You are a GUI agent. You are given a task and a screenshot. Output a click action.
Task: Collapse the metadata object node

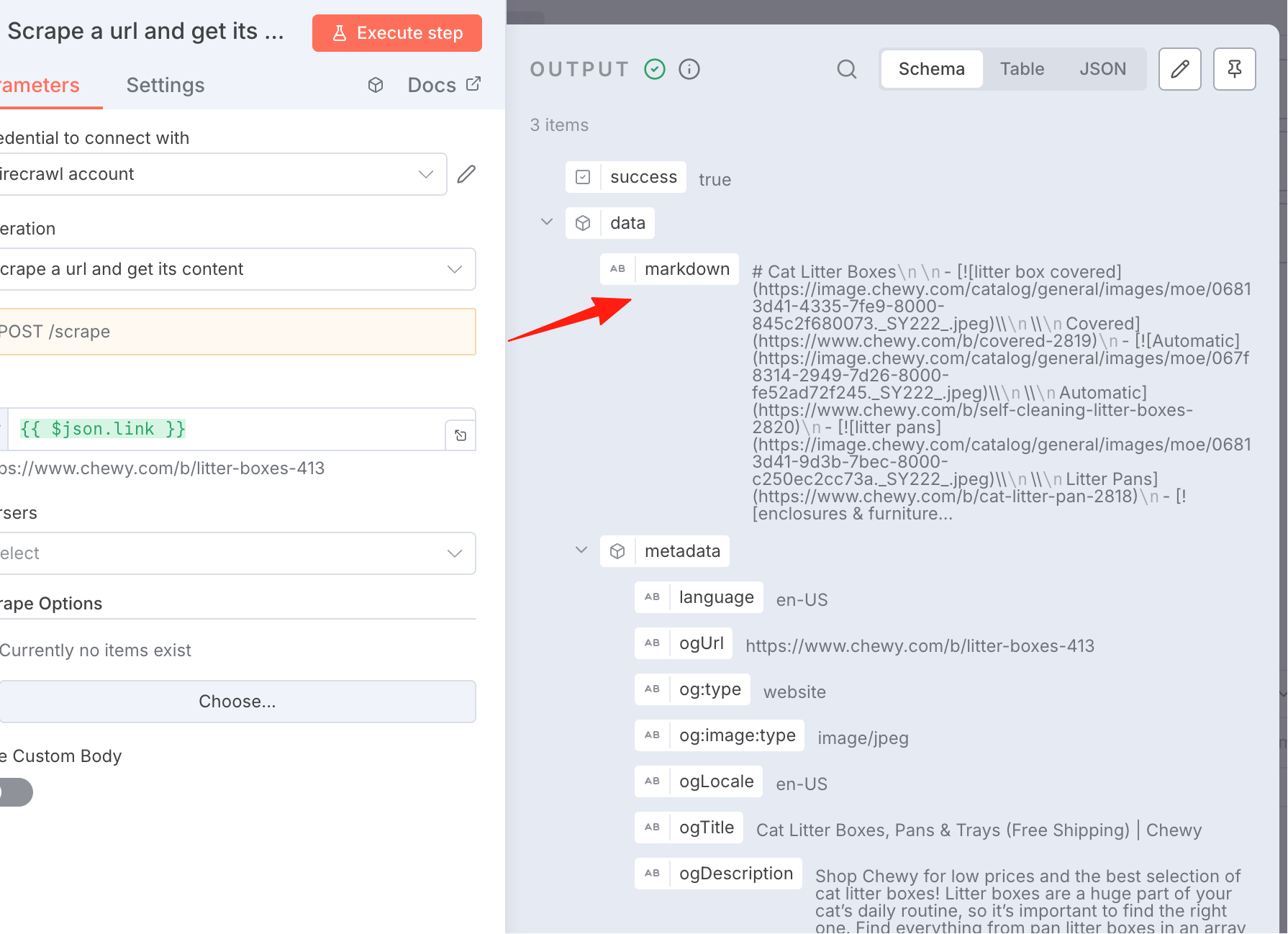[x=581, y=550]
